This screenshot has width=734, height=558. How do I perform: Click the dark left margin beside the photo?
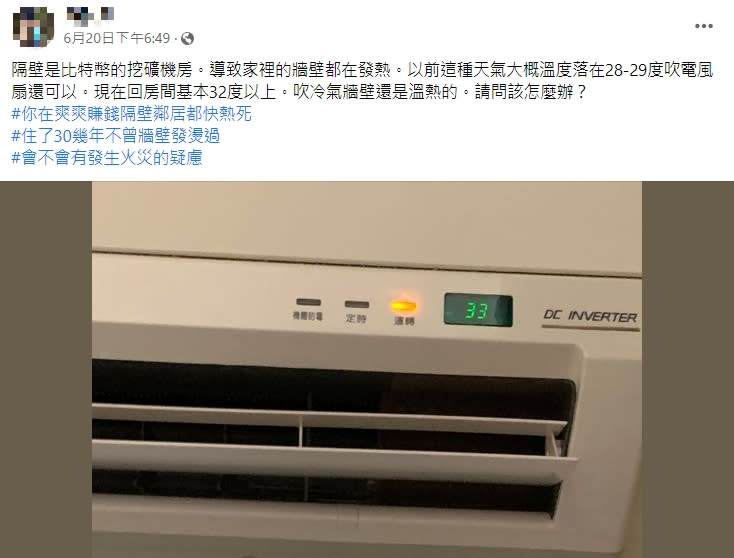[46, 369]
